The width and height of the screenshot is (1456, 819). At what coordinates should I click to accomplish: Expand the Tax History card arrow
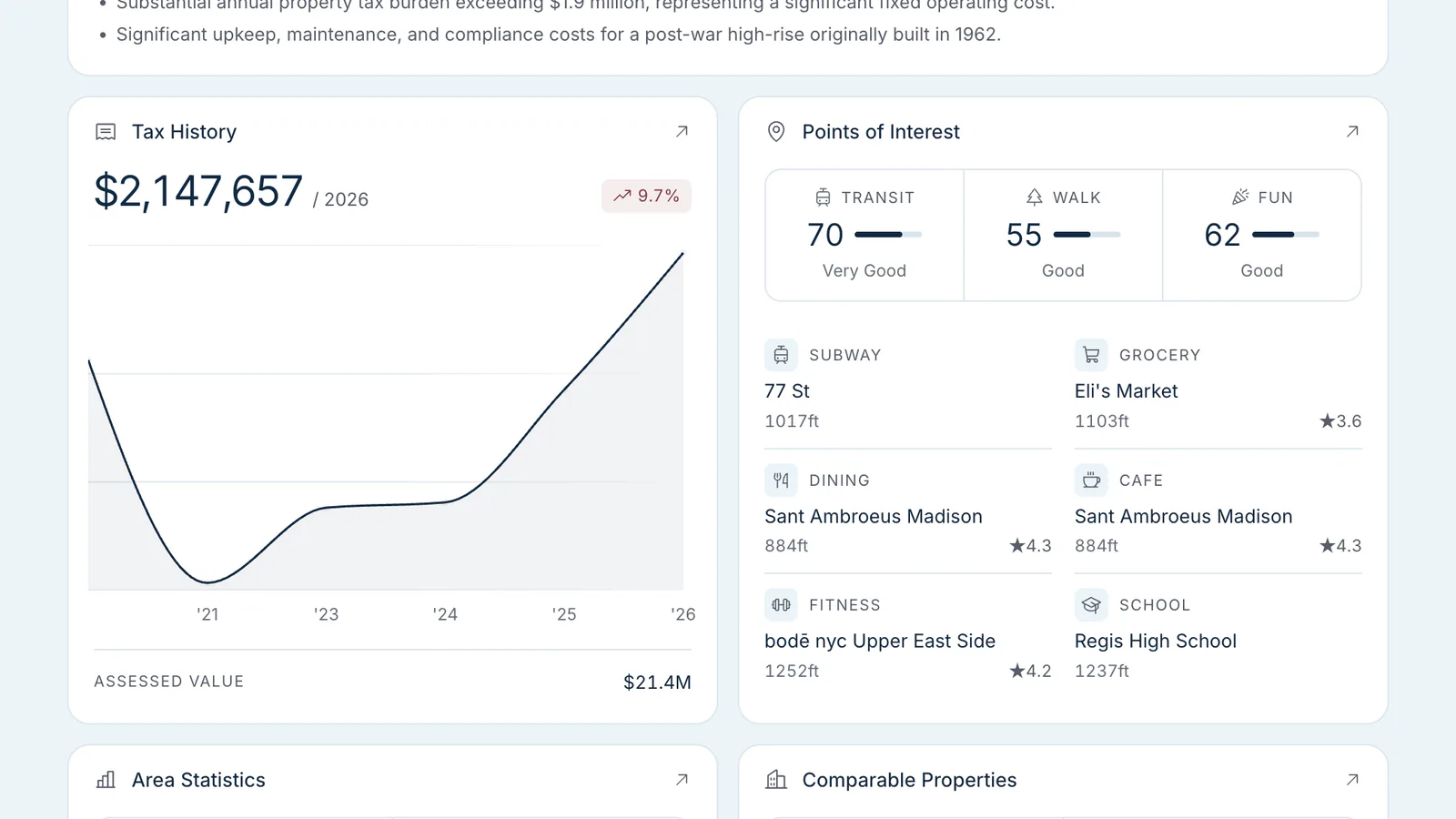click(x=682, y=132)
